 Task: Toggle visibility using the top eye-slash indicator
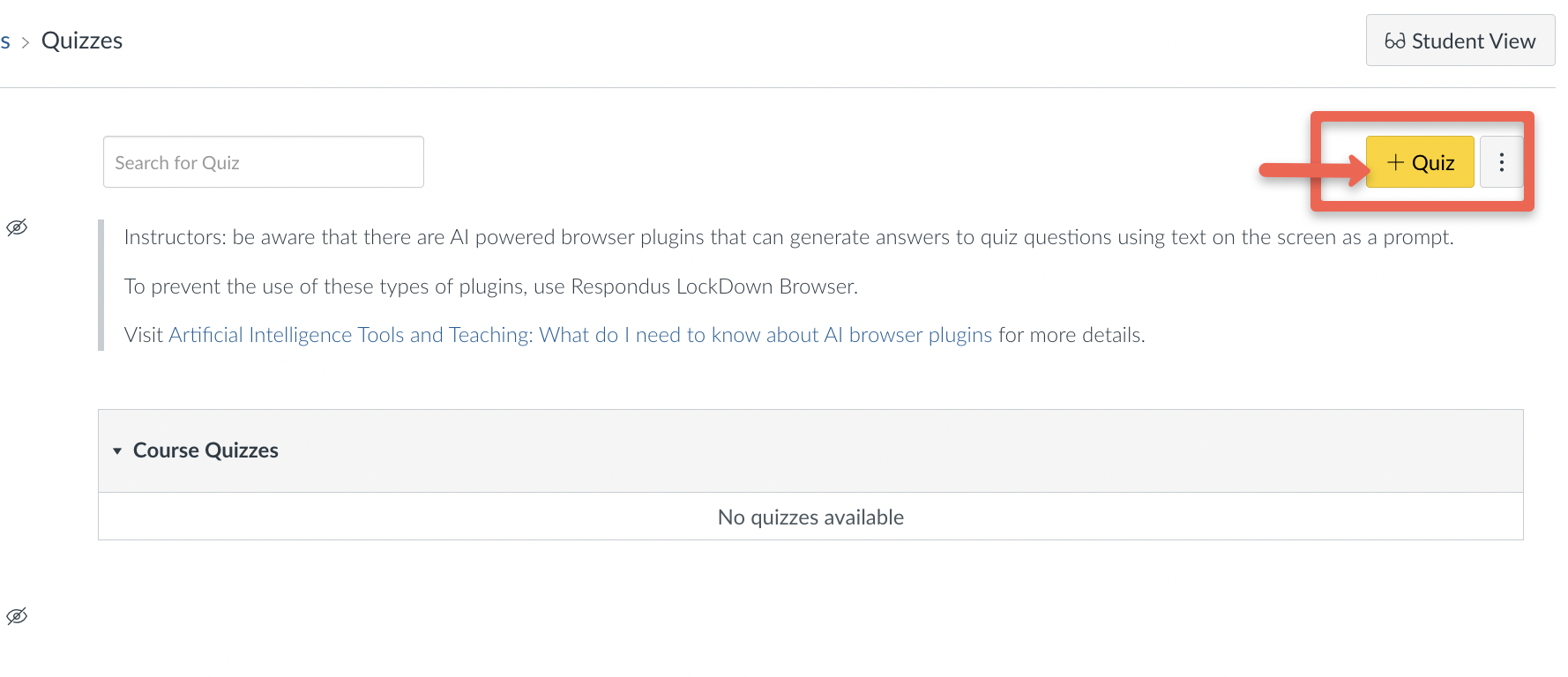(x=17, y=227)
